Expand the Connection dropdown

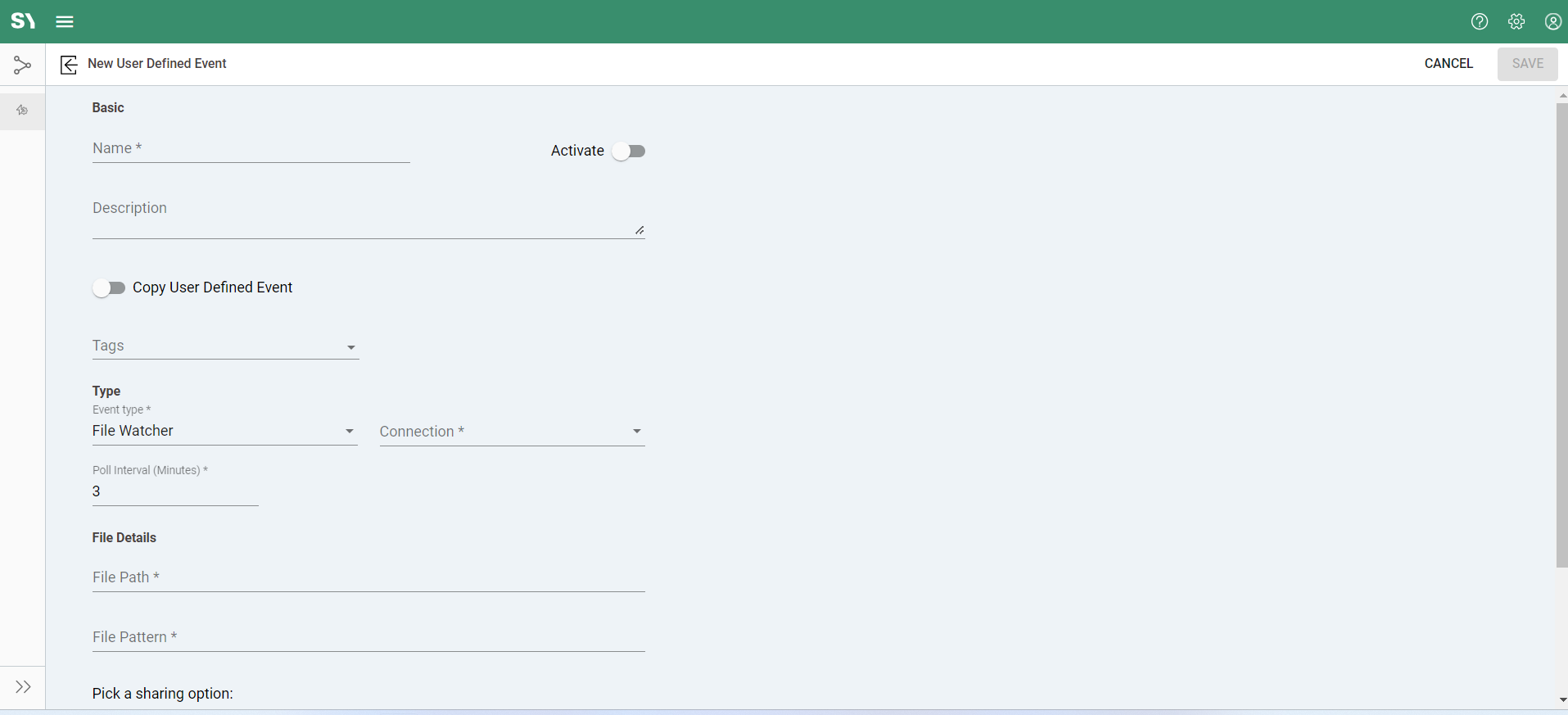point(512,432)
